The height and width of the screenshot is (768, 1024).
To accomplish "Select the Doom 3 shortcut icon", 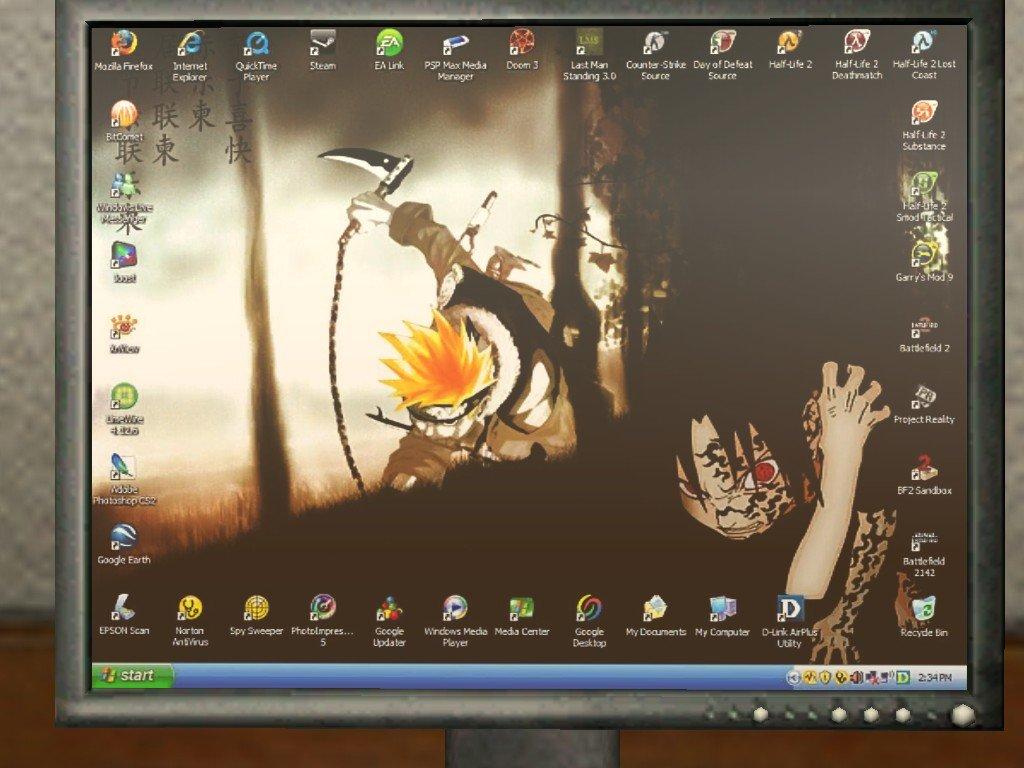I will pos(522,43).
